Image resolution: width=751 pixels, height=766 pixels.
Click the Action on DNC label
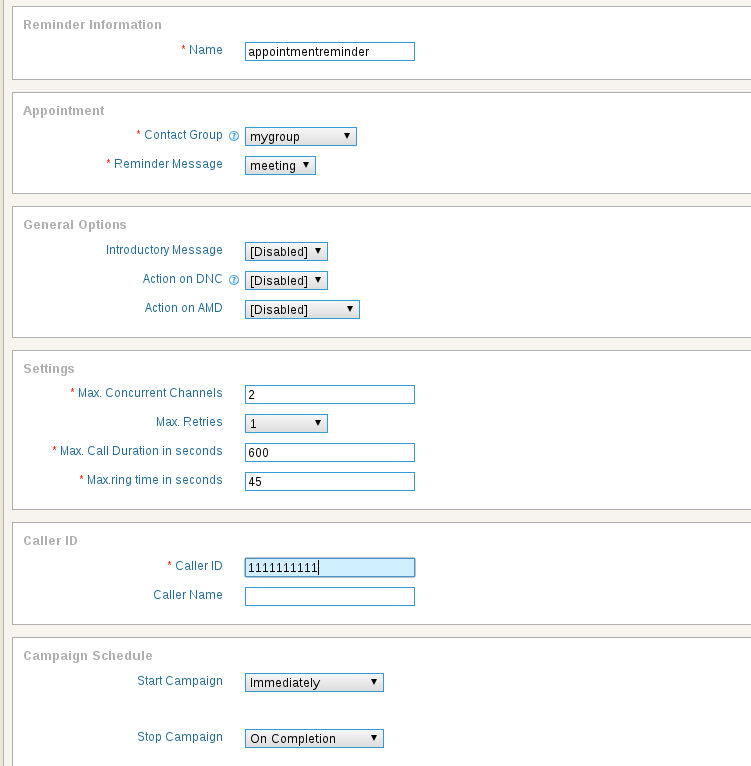click(182, 278)
